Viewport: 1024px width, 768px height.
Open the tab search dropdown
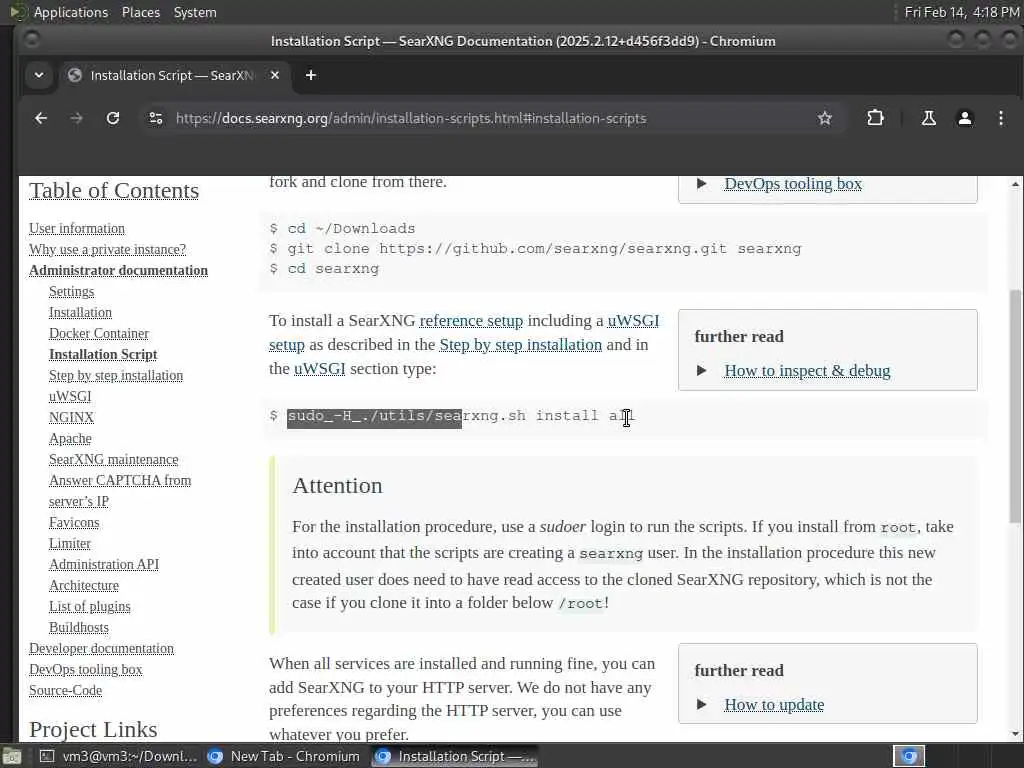pos(39,75)
